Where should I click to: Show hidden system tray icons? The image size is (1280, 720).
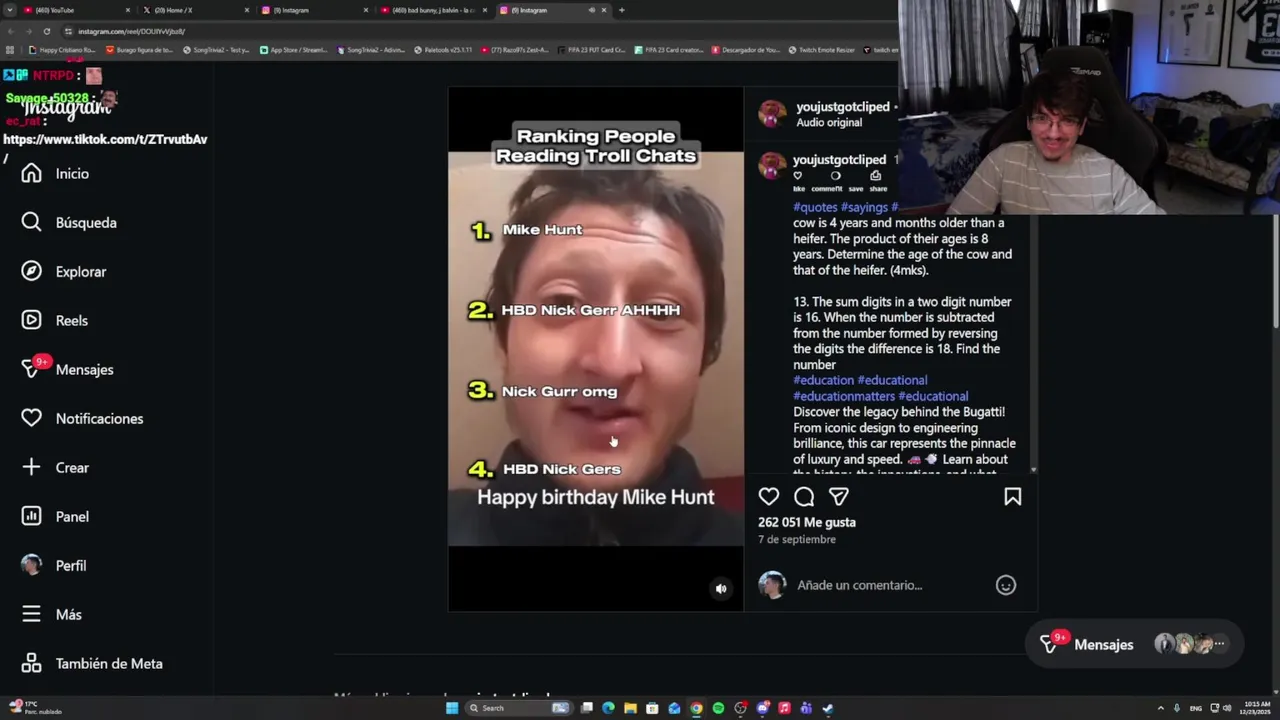[x=1160, y=708]
